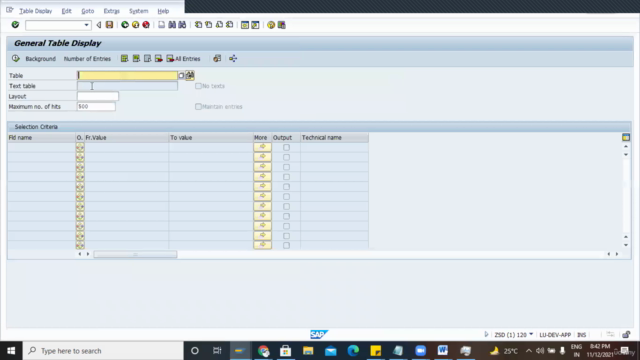Click the Number of Entries button
The width and height of the screenshot is (640, 360).
pyautogui.click(x=87, y=59)
